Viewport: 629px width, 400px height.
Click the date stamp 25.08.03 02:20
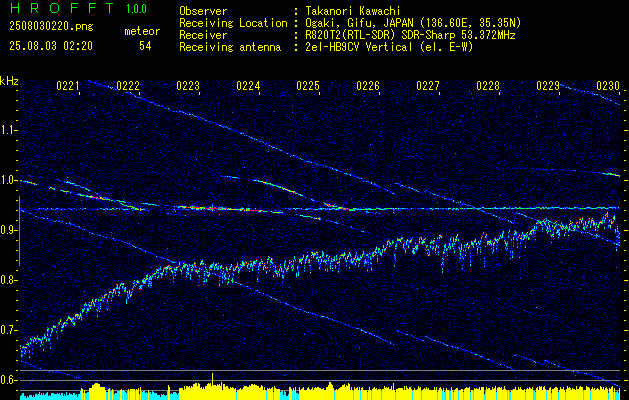[x=51, y=46]
